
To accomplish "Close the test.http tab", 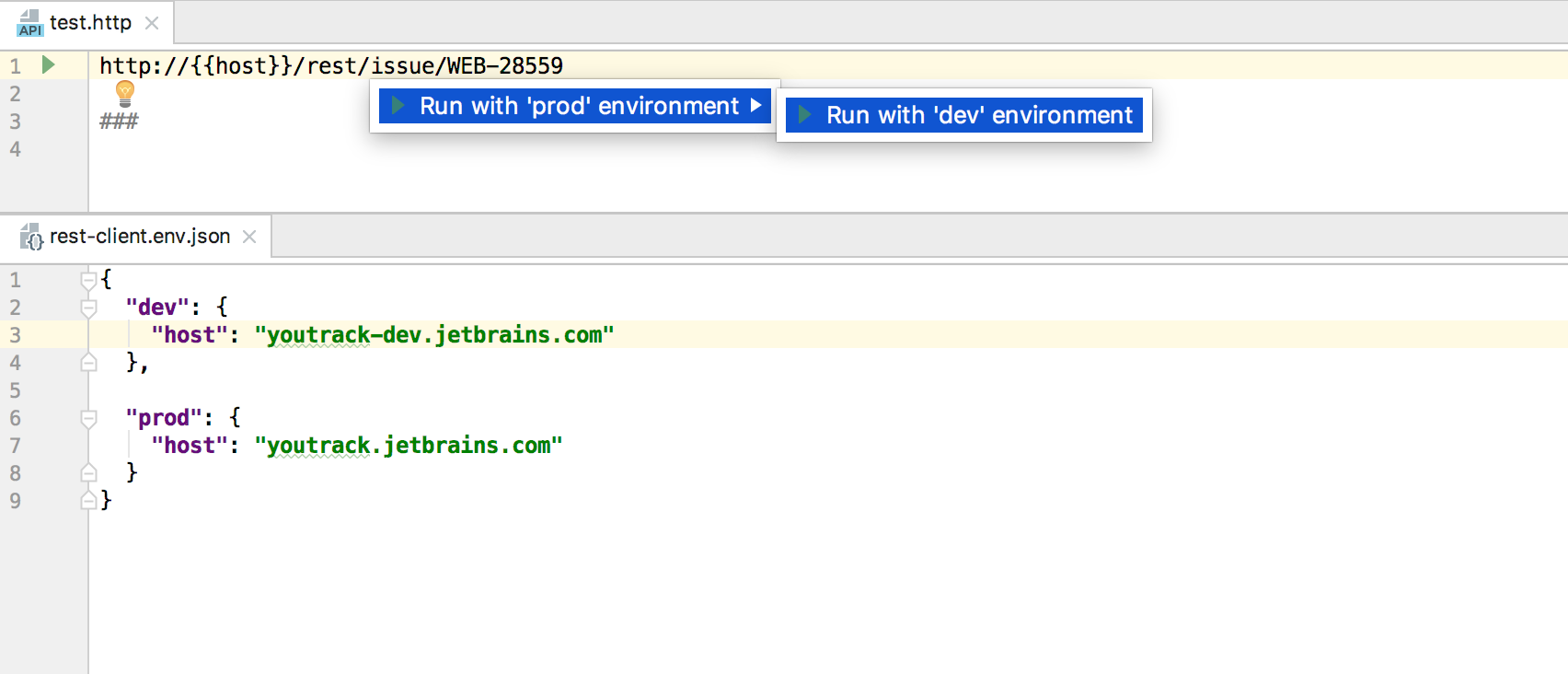I will point(153,23).
